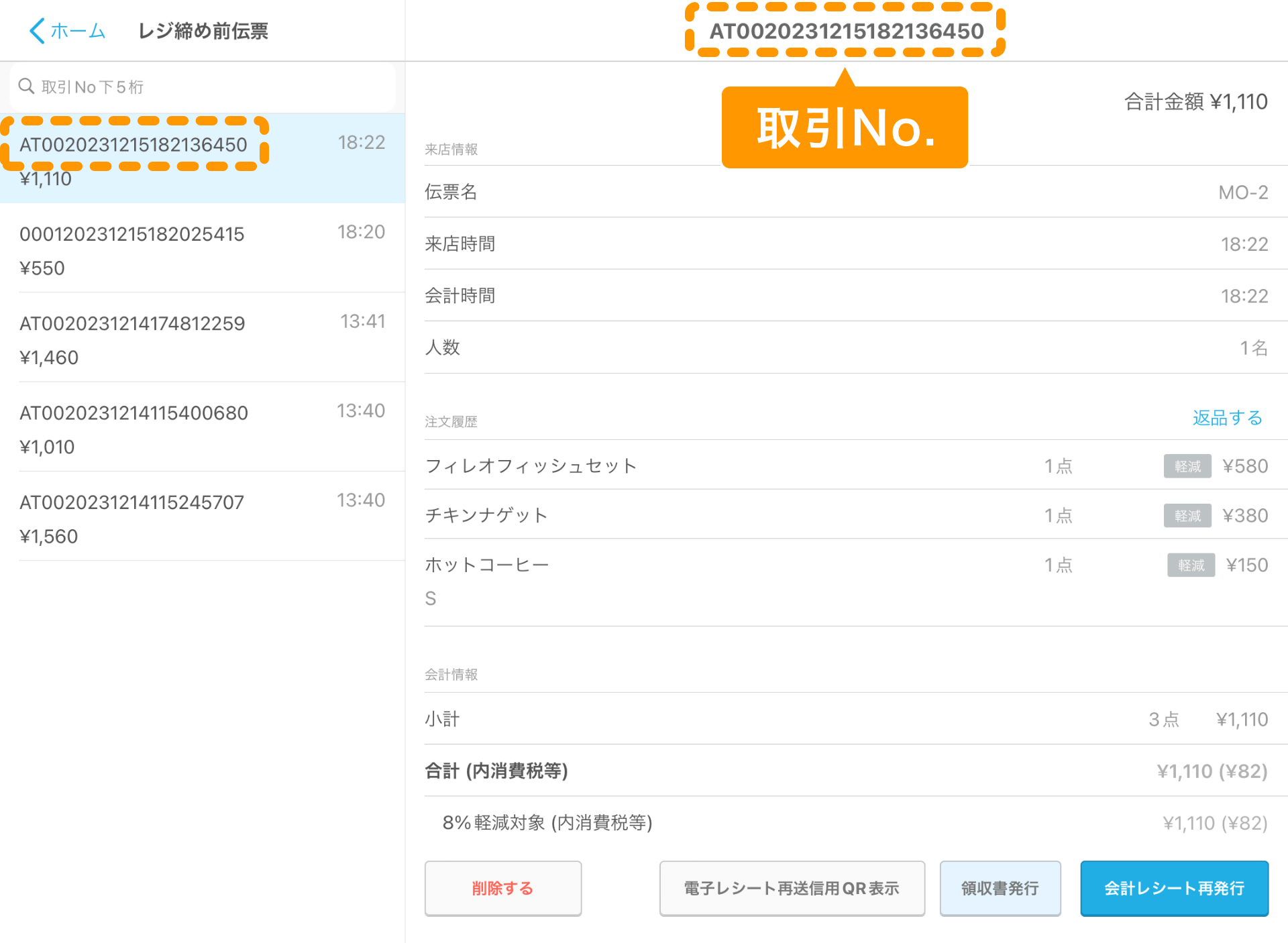
Task: Click the 伝票名 value MO-2
Action: pyautogui.click(x=1243, y=192)
